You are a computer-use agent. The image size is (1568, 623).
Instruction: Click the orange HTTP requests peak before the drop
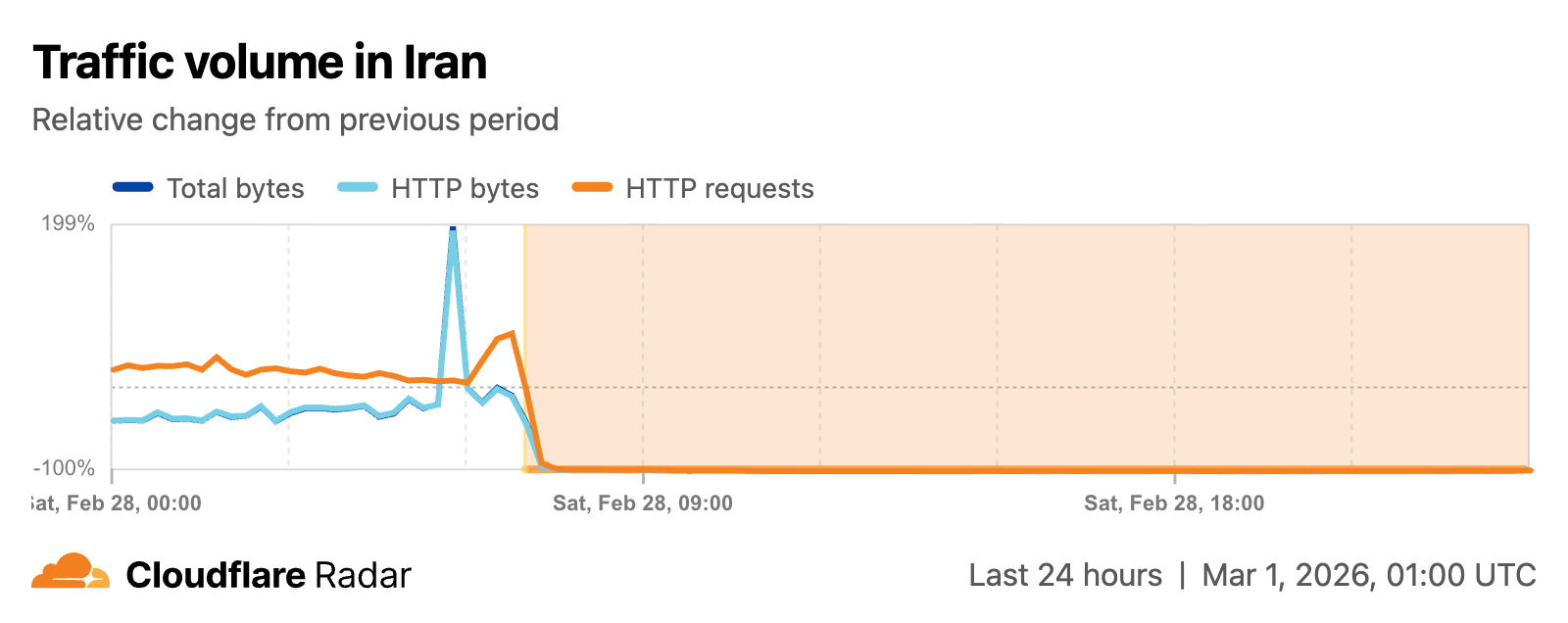coord(512,334)
